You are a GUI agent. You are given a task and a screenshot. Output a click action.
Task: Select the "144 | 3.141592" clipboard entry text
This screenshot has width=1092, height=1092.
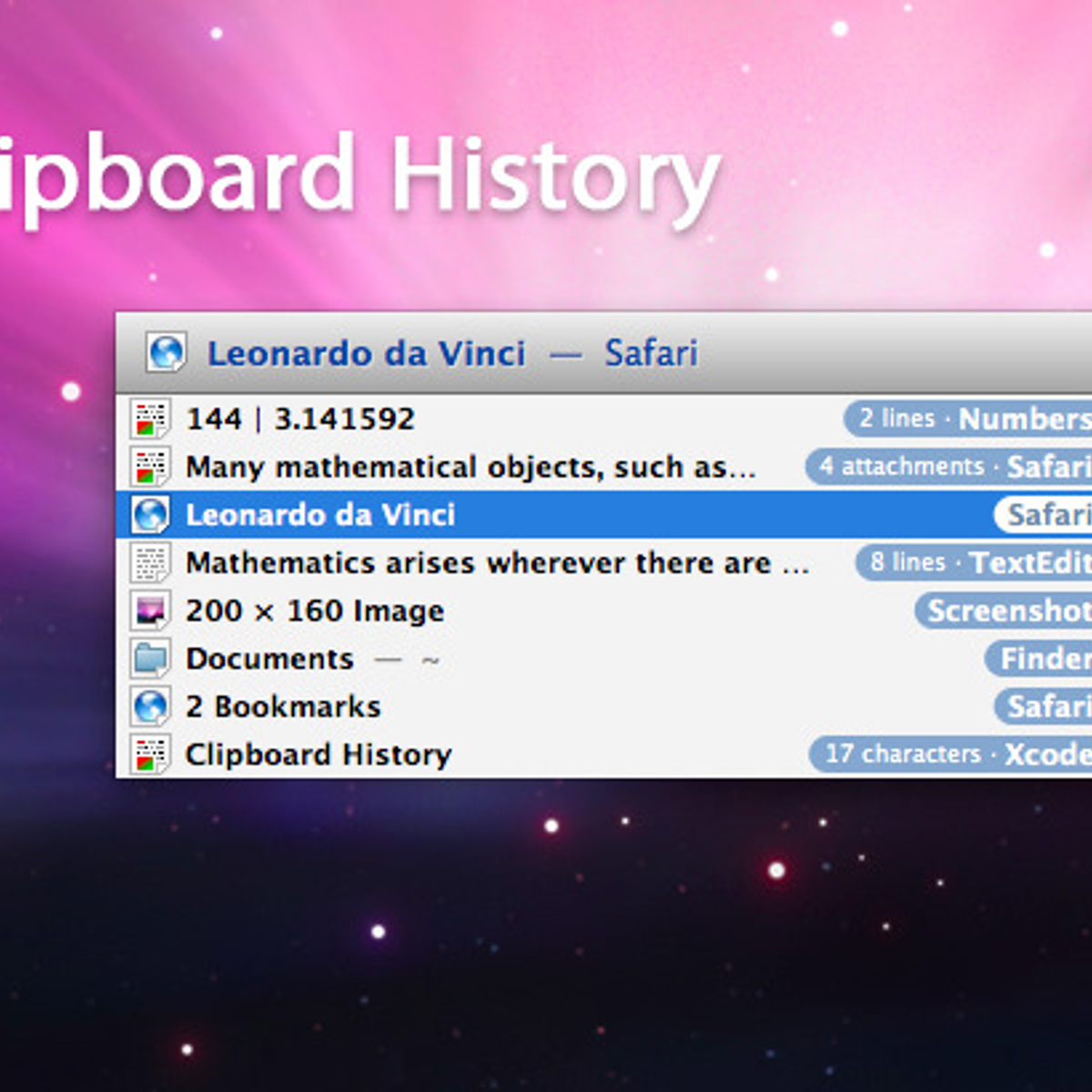click(300, 420)
